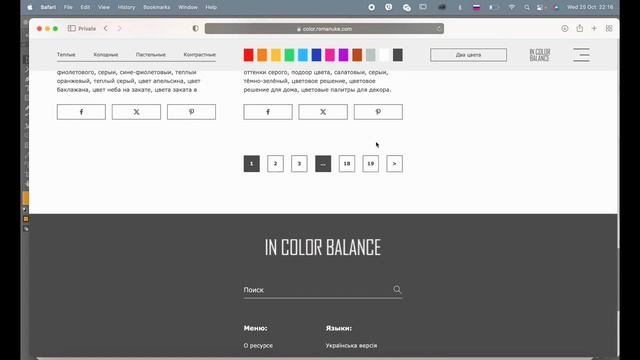The height and width of the screenshot is (360, 640).
Task: Open the Bookmarks menu
Action: (156, 7)
